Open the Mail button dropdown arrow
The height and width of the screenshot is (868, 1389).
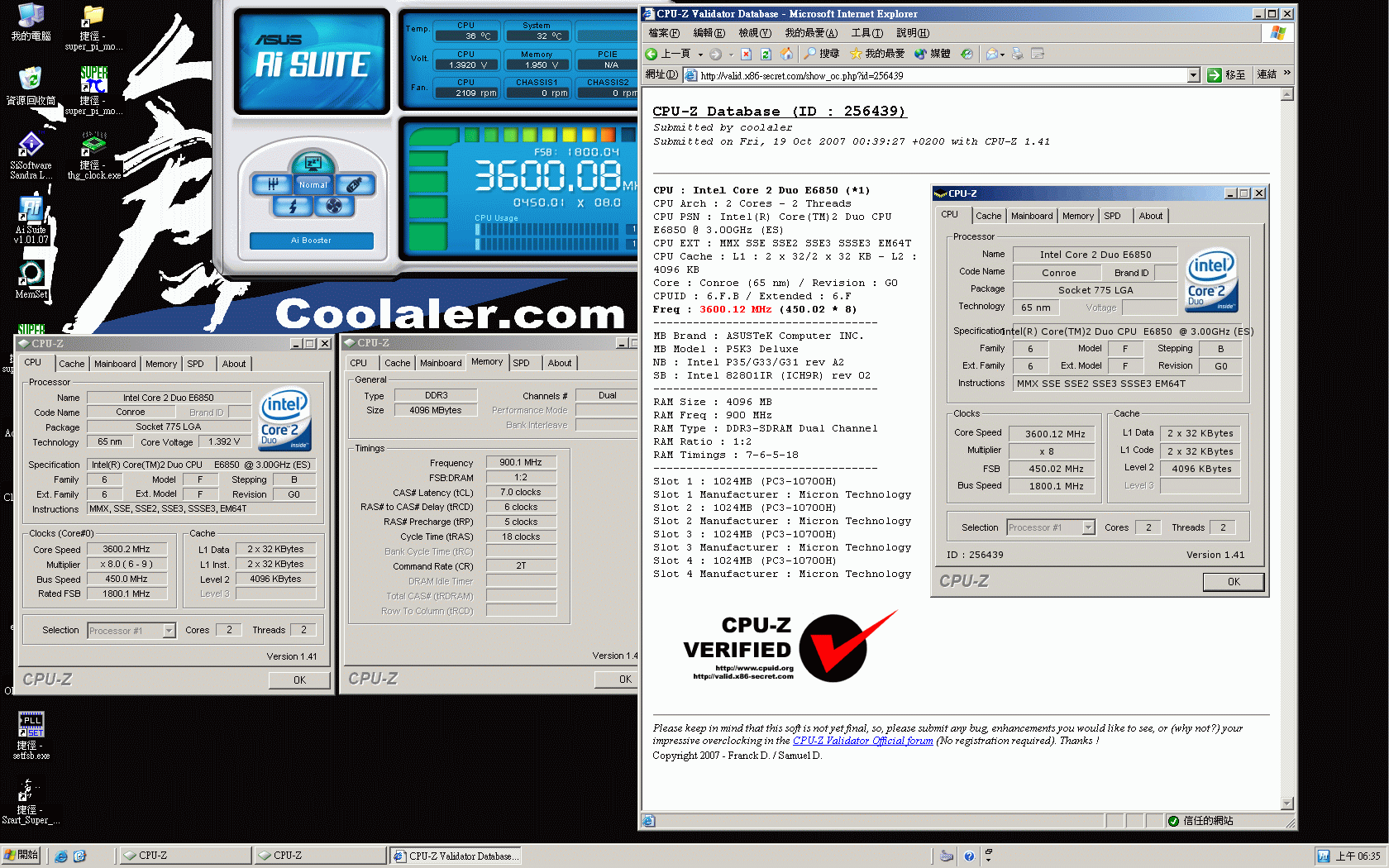pyautogui.click(x=1003, y=55)
